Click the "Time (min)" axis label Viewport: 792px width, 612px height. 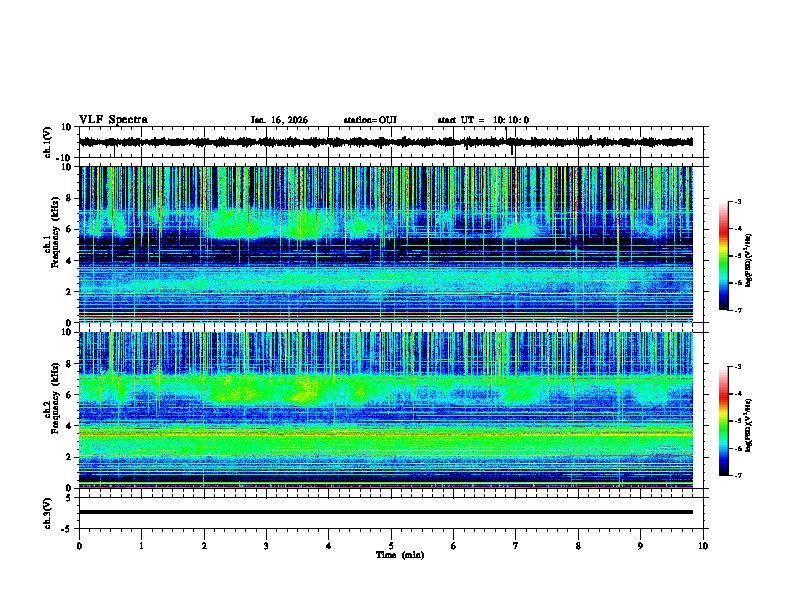[x=400, y=555]
